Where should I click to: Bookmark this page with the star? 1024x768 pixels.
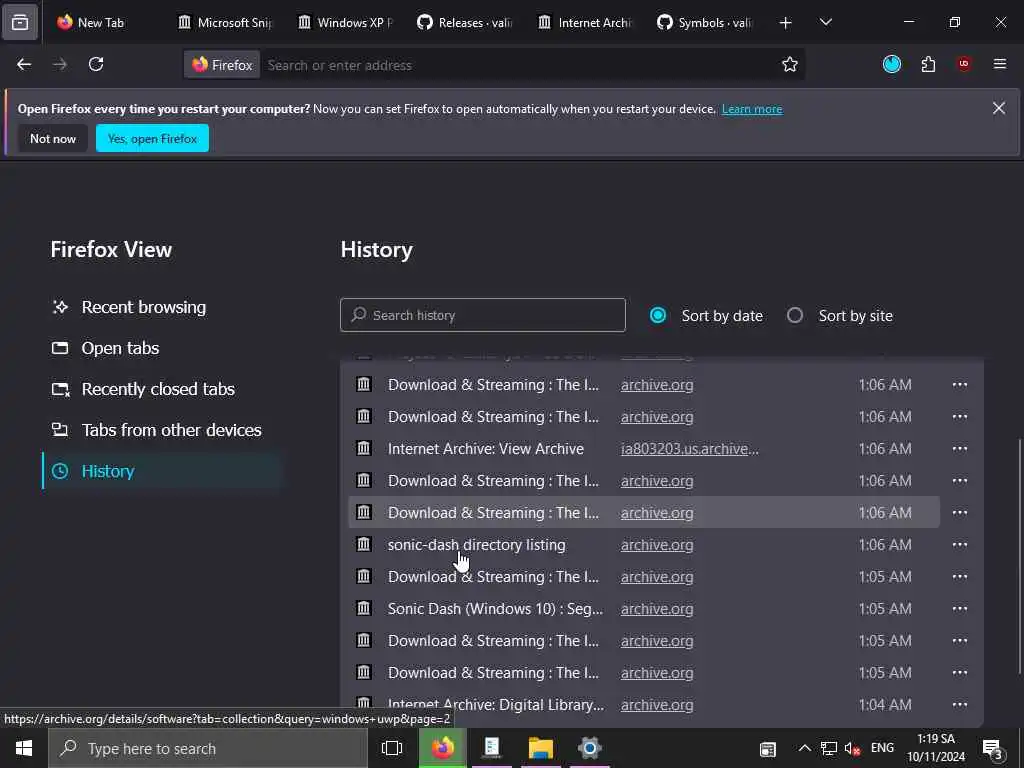coord(790,65)
